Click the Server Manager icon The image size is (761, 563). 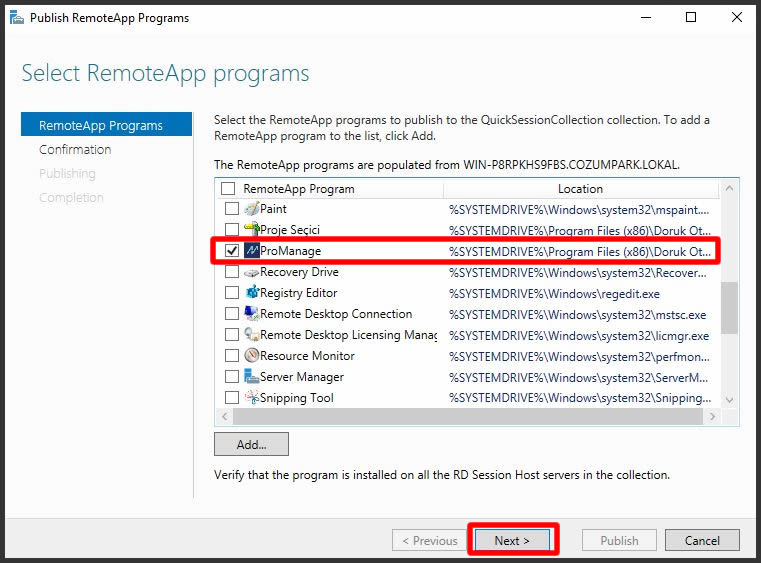(x=251, y=376)
